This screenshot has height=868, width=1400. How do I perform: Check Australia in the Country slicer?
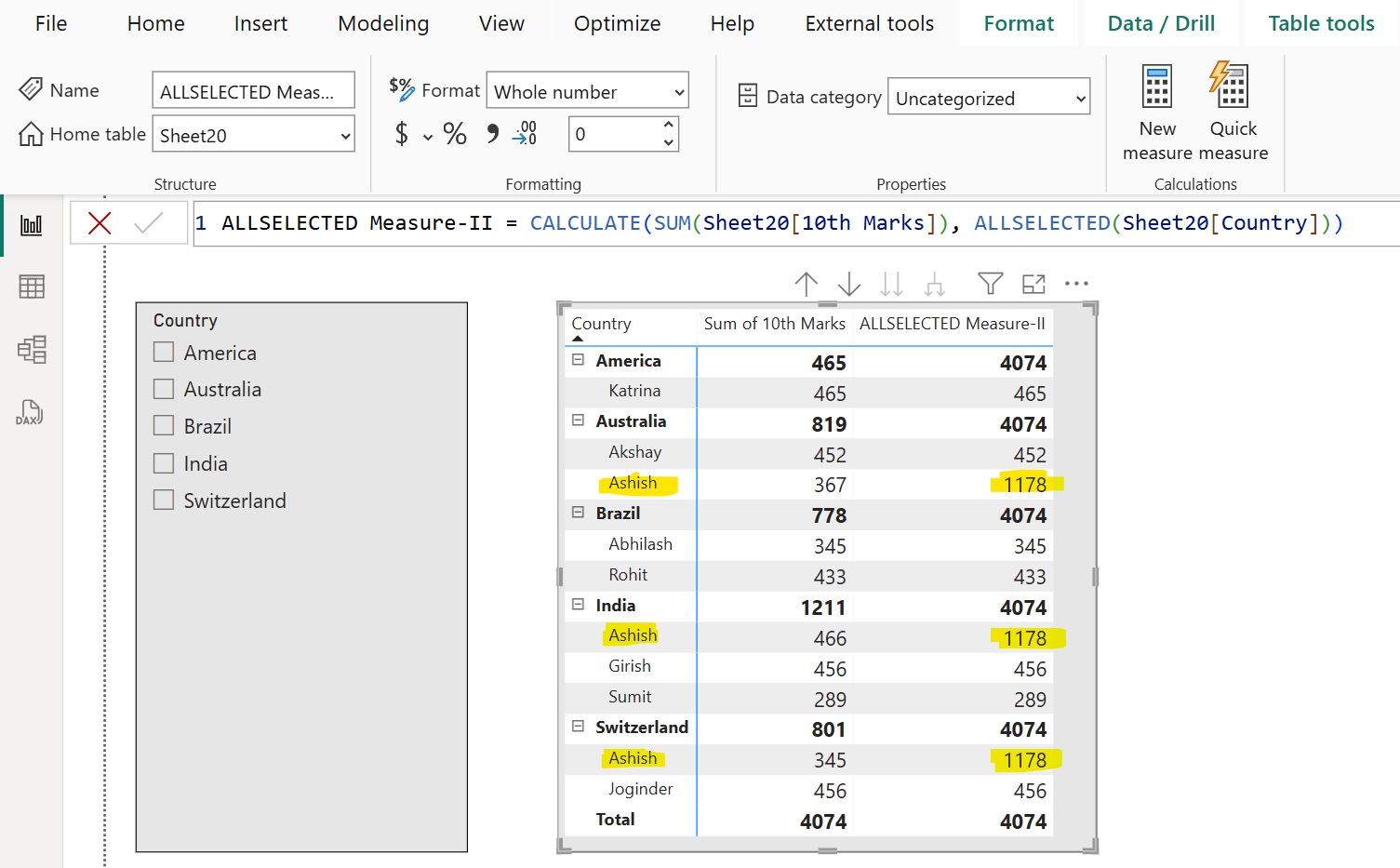[164, 388]
